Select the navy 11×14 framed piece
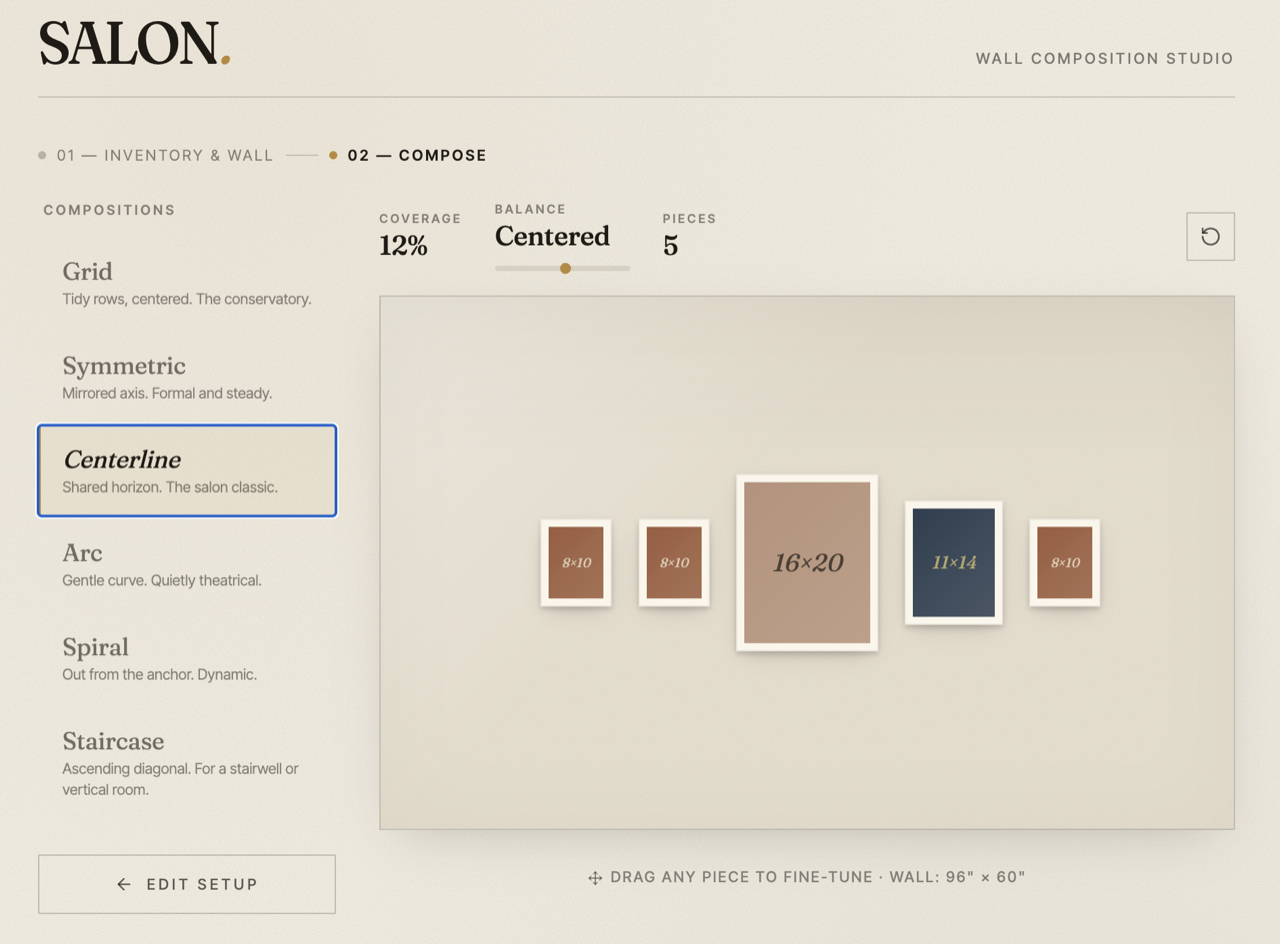 (954, 563)
